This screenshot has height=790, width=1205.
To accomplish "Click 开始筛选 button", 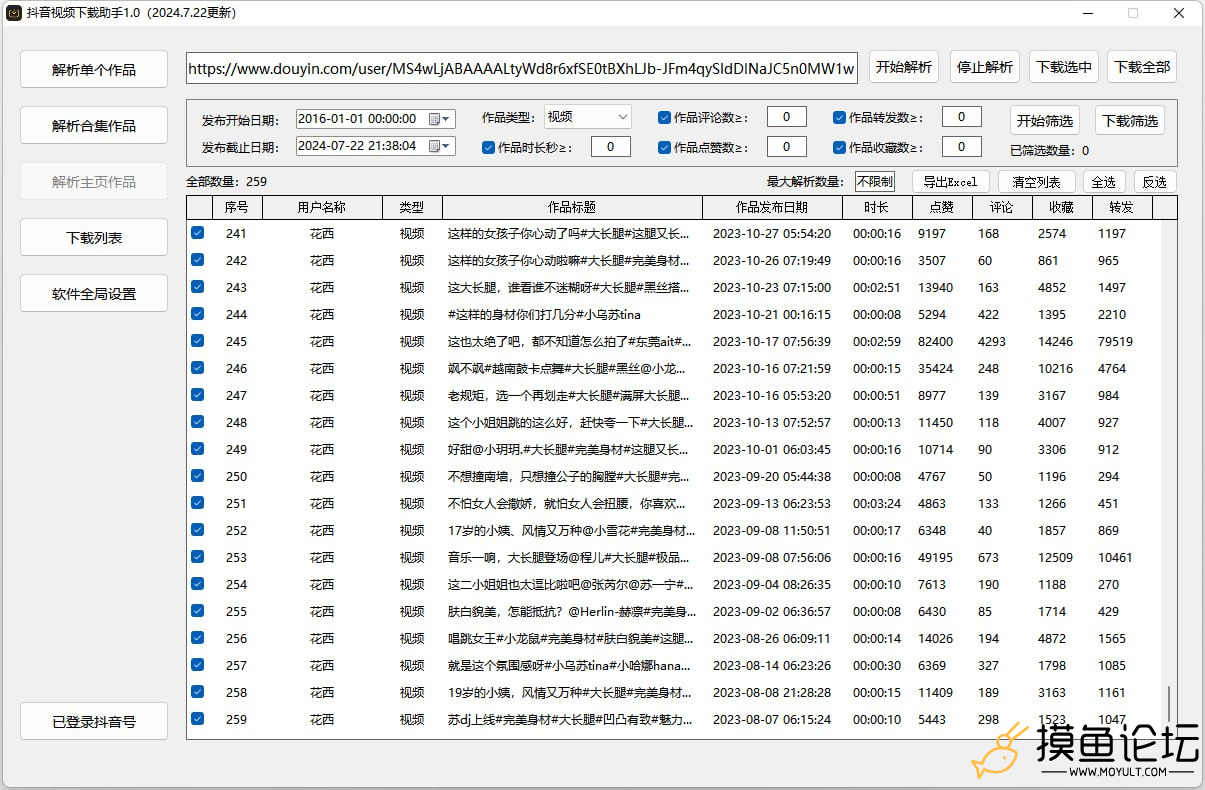I will click(x=1045, y=121).
